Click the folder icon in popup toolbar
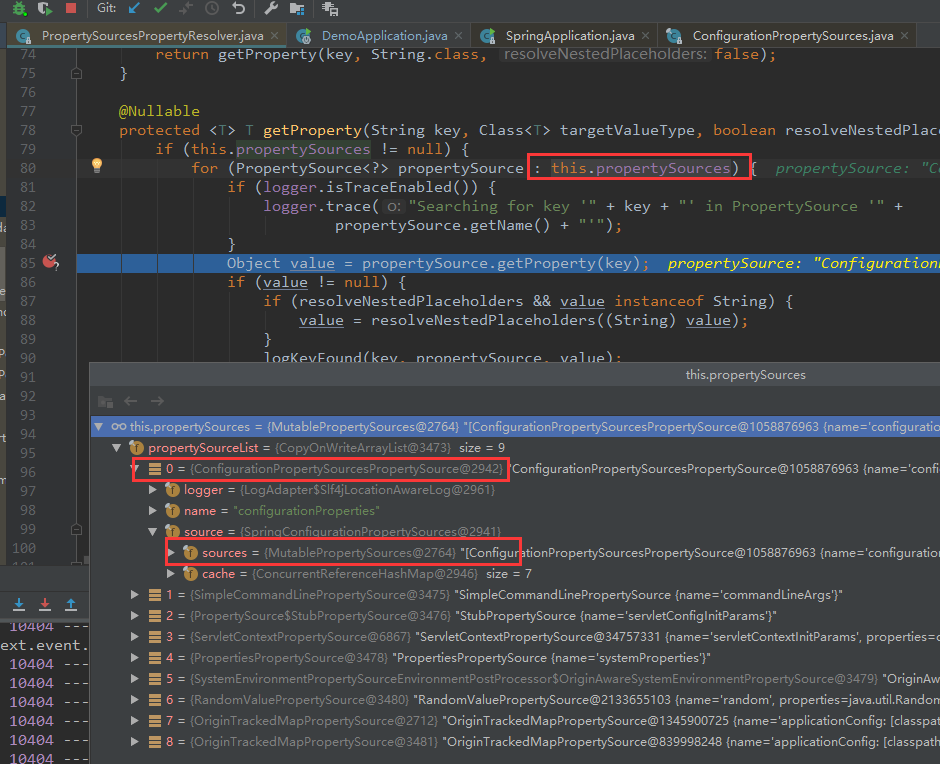The image size is (940, 764). pos(106,401)
